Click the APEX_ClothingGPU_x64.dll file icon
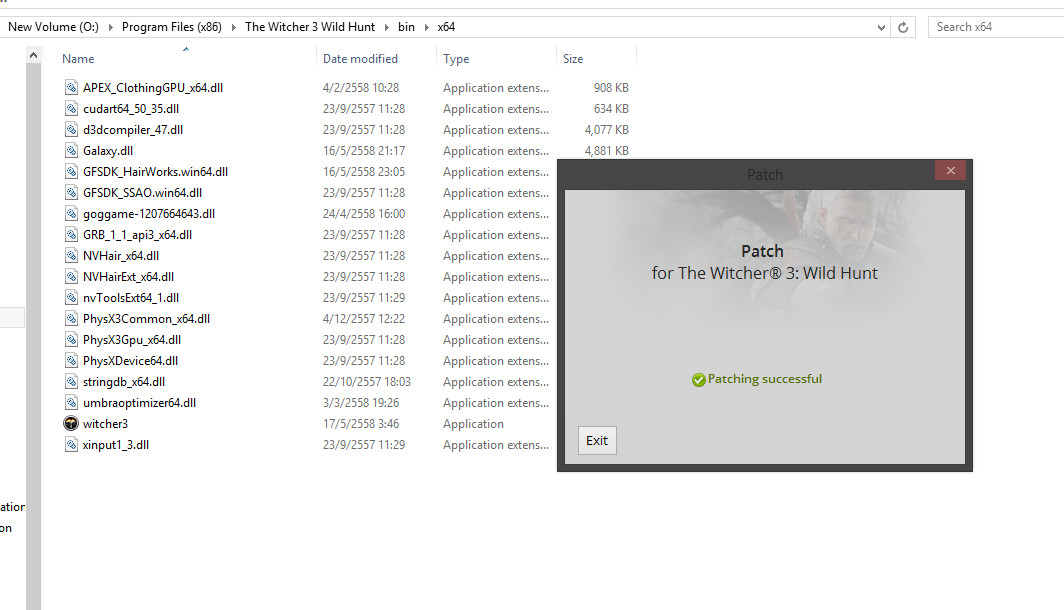The height and width of the screenshot is (610, 1064). point(71,88)
